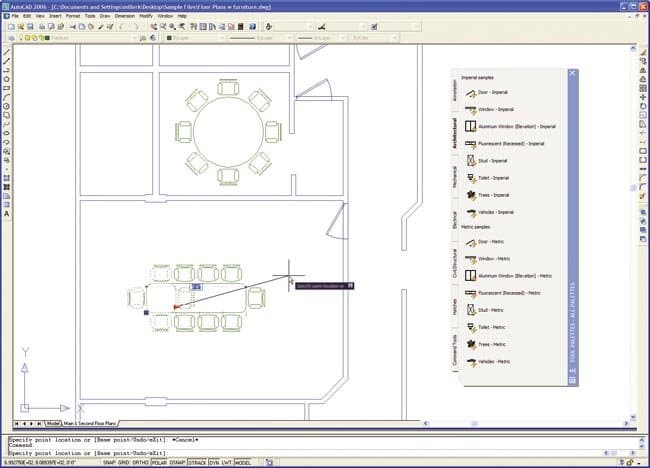Pick the Trees - Metric block
The width and height of the screenshot is (650, 468).
click(485, 344)
